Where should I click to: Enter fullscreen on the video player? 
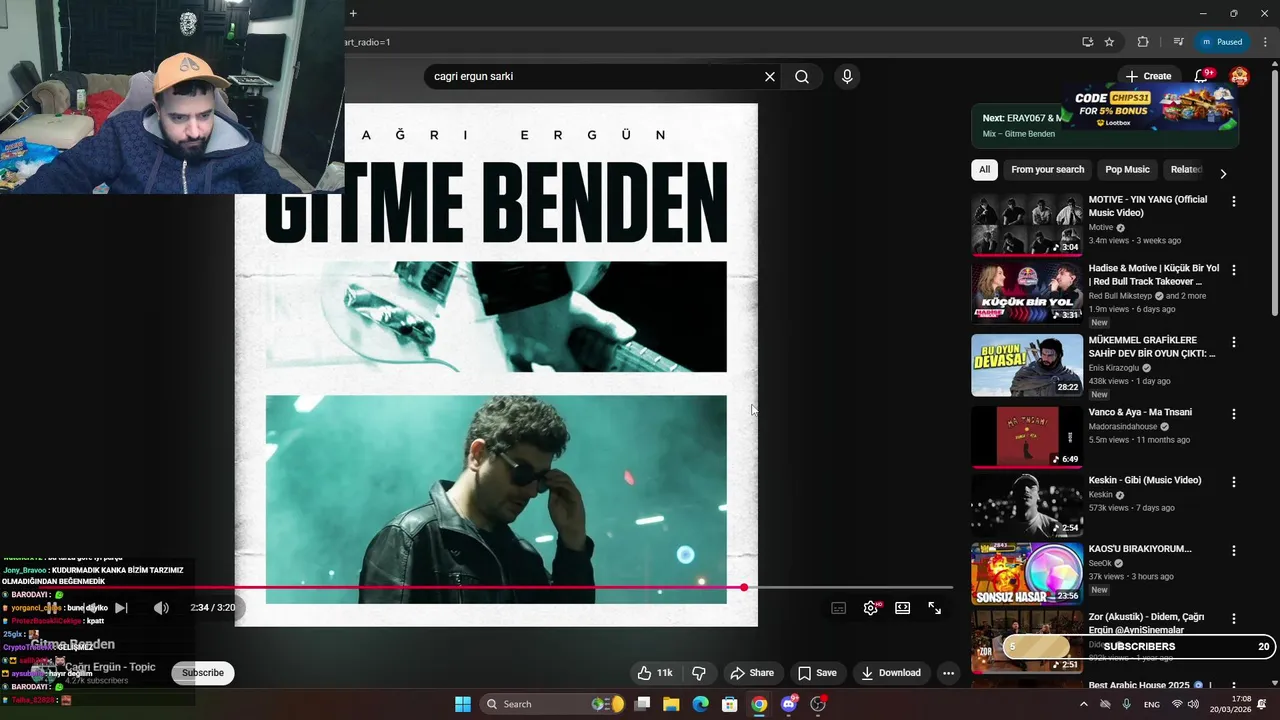[935, 608]
